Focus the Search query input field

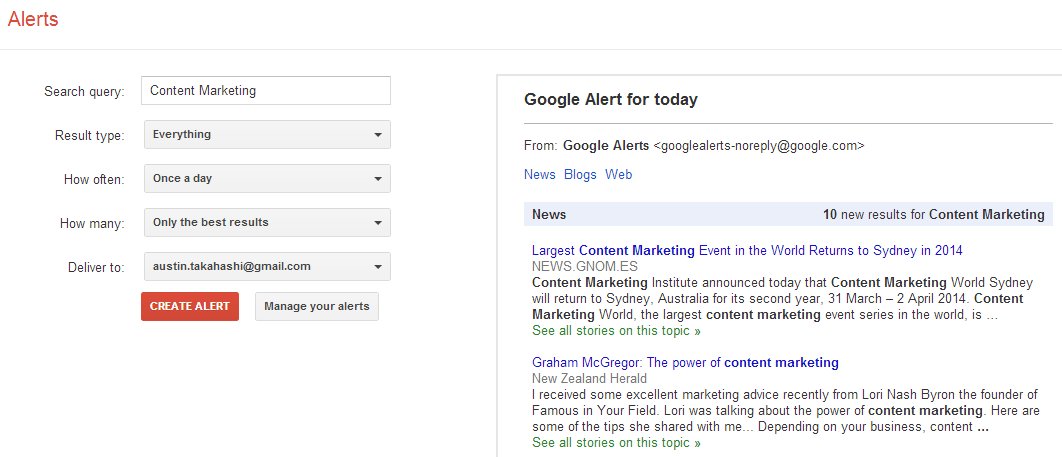[265, 90]
